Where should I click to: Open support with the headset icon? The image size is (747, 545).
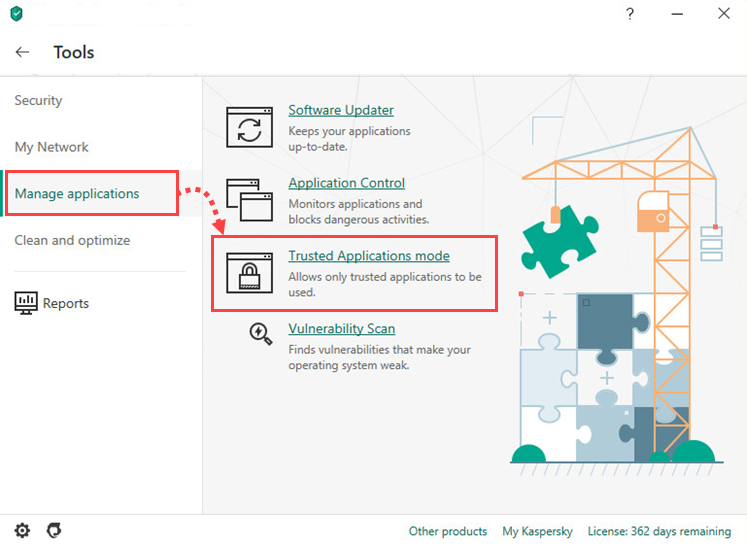point(54,530)
